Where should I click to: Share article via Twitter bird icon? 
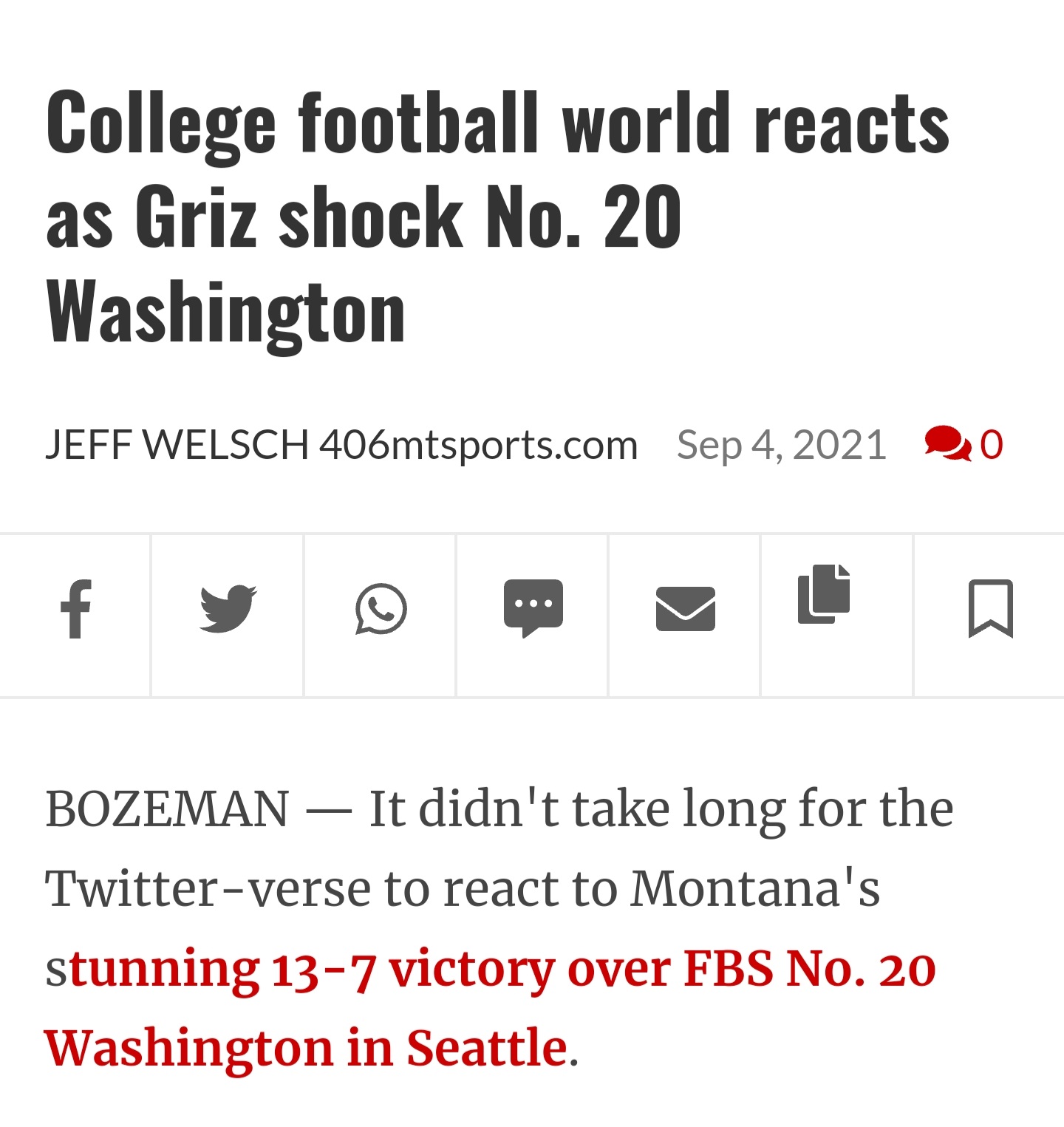click(x=228, y=609)
